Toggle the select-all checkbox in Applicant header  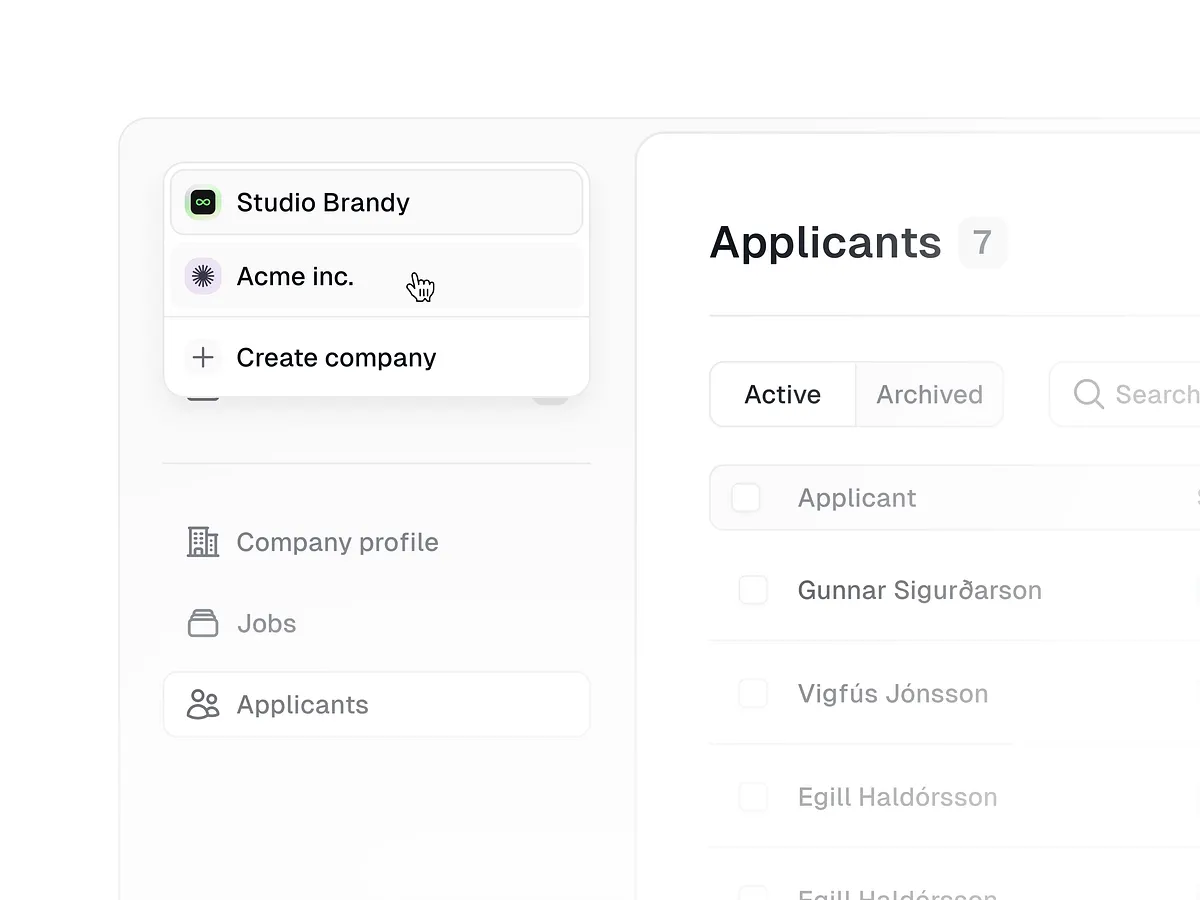(x=745, y=497)
